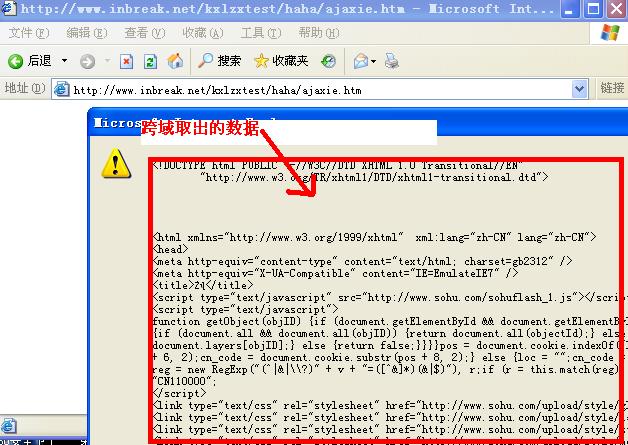
Task: Open the 文件(F) menu
Action: [x=29, y=33]
